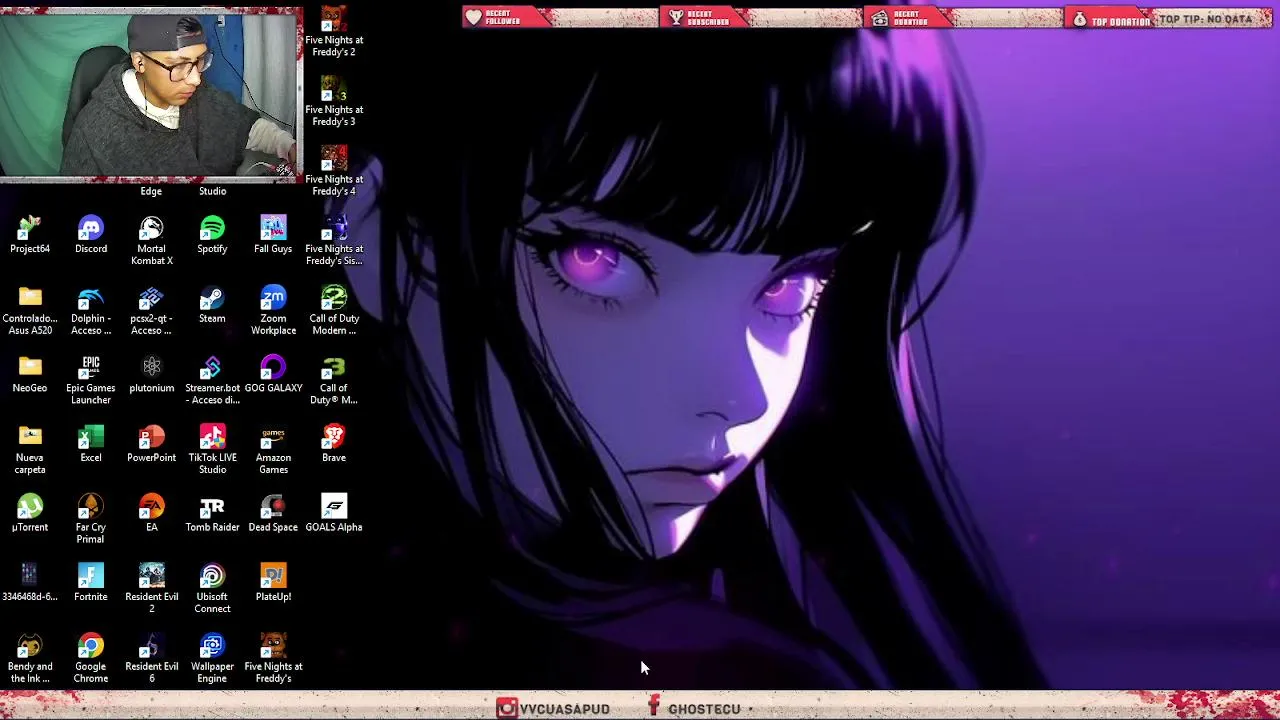Select the Zoom Workplace icon
Image resolution: width=1280 pixels, height=720 pixels.
[x=273, y=311]
